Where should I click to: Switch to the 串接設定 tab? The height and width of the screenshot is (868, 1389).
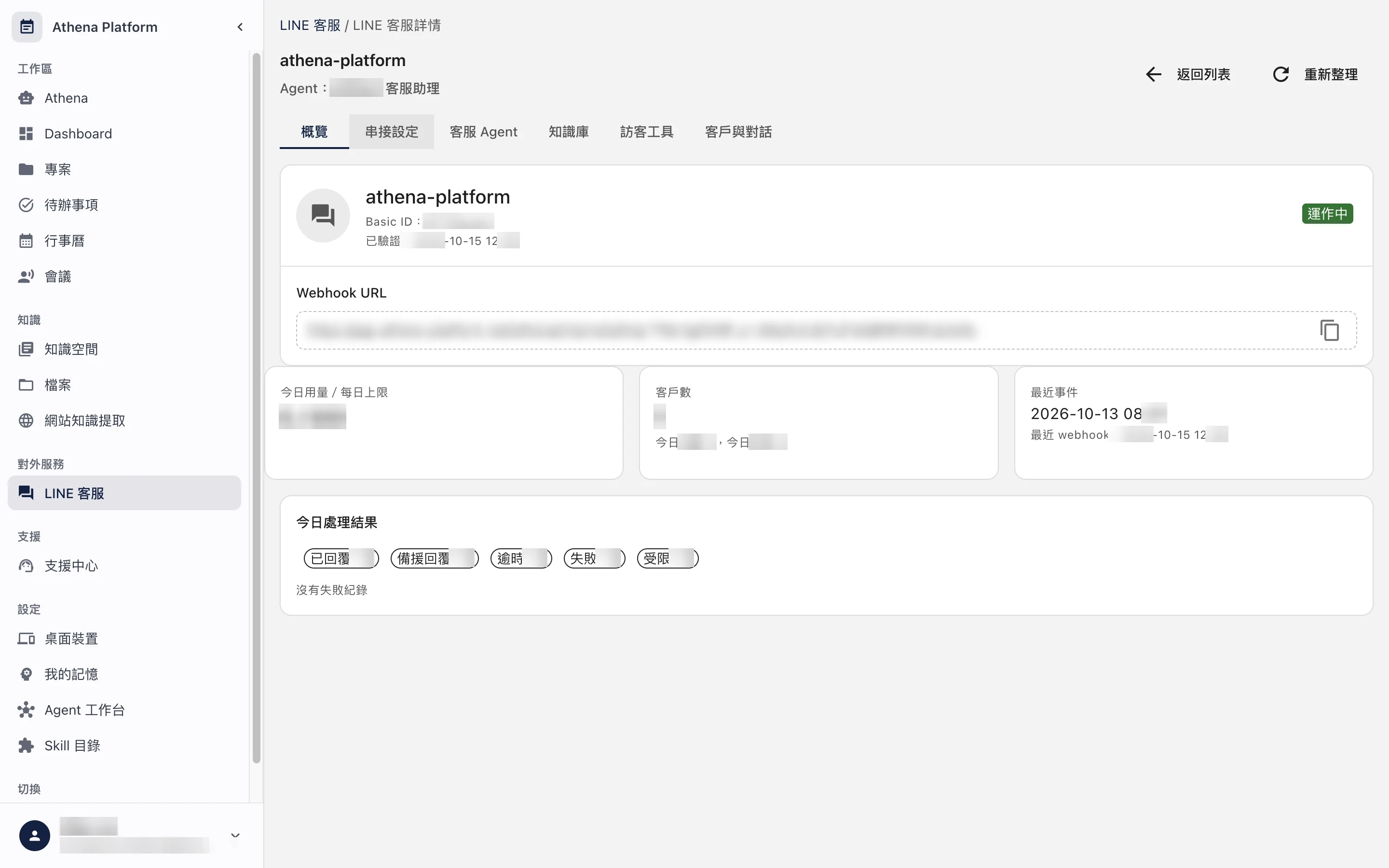[x=392, y=132]
